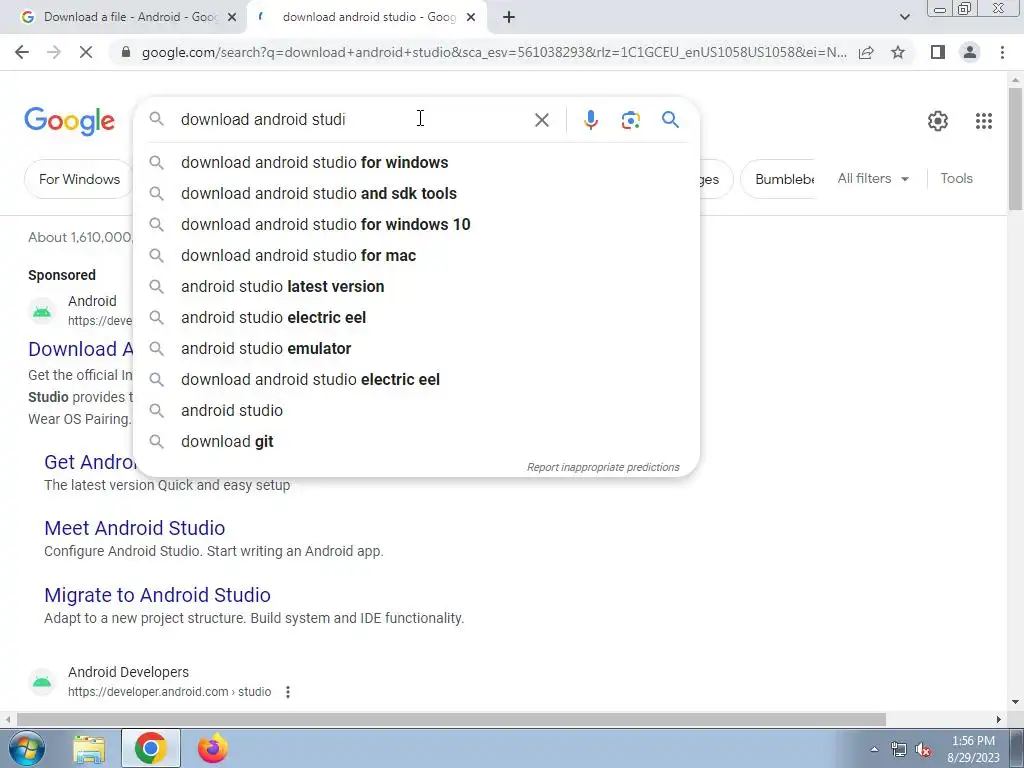Image resolution: width=1024 pixels, height=768 pixels.
Task: Open Google apps grid
Action: click(x=984, y=121)
